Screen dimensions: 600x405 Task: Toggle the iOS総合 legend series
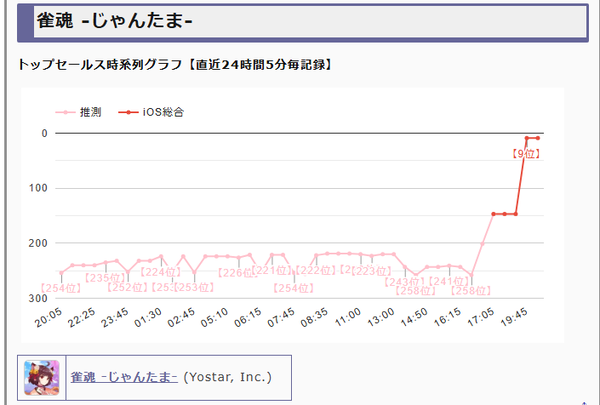coord(151,112)
